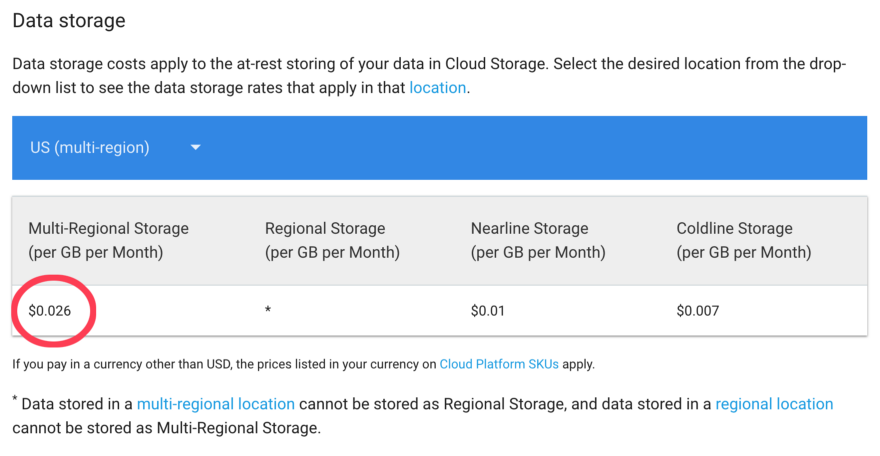Click the $0.007 Coldline price
880x456 pixels.
(697, 311)
